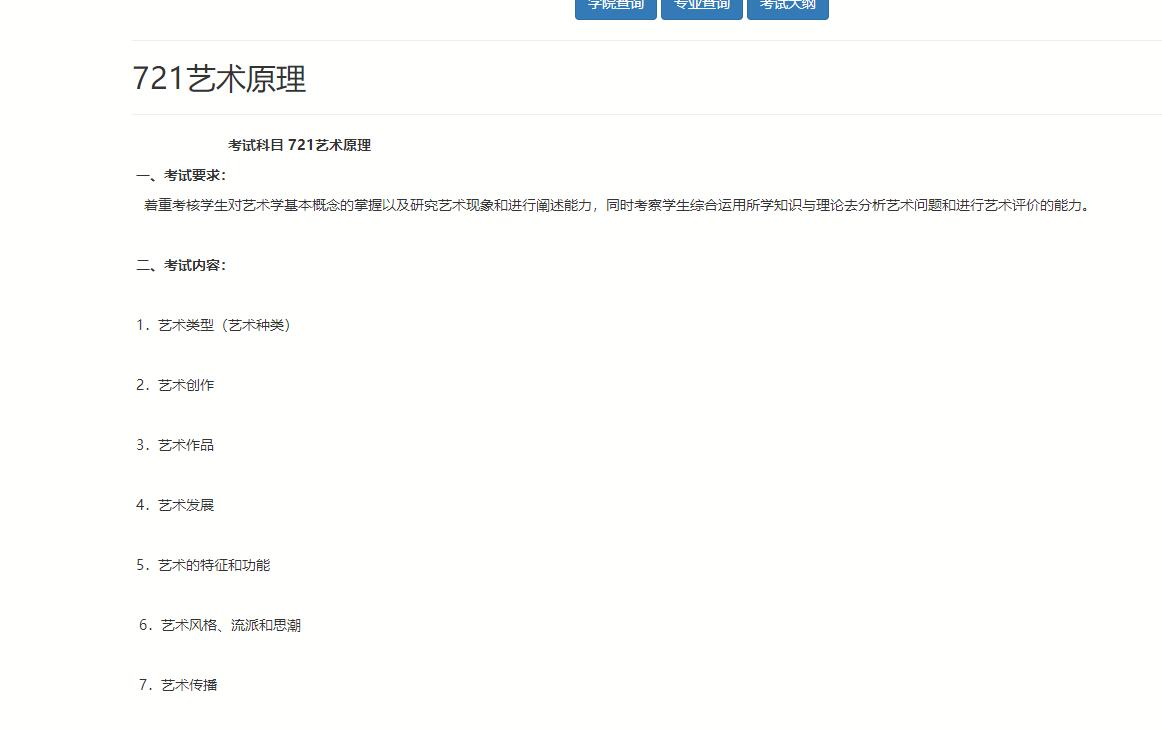Click the phrase 同时考察学生 in the requirements paragraph
This screenshot has height=730, width=1162.
point(647,205)
